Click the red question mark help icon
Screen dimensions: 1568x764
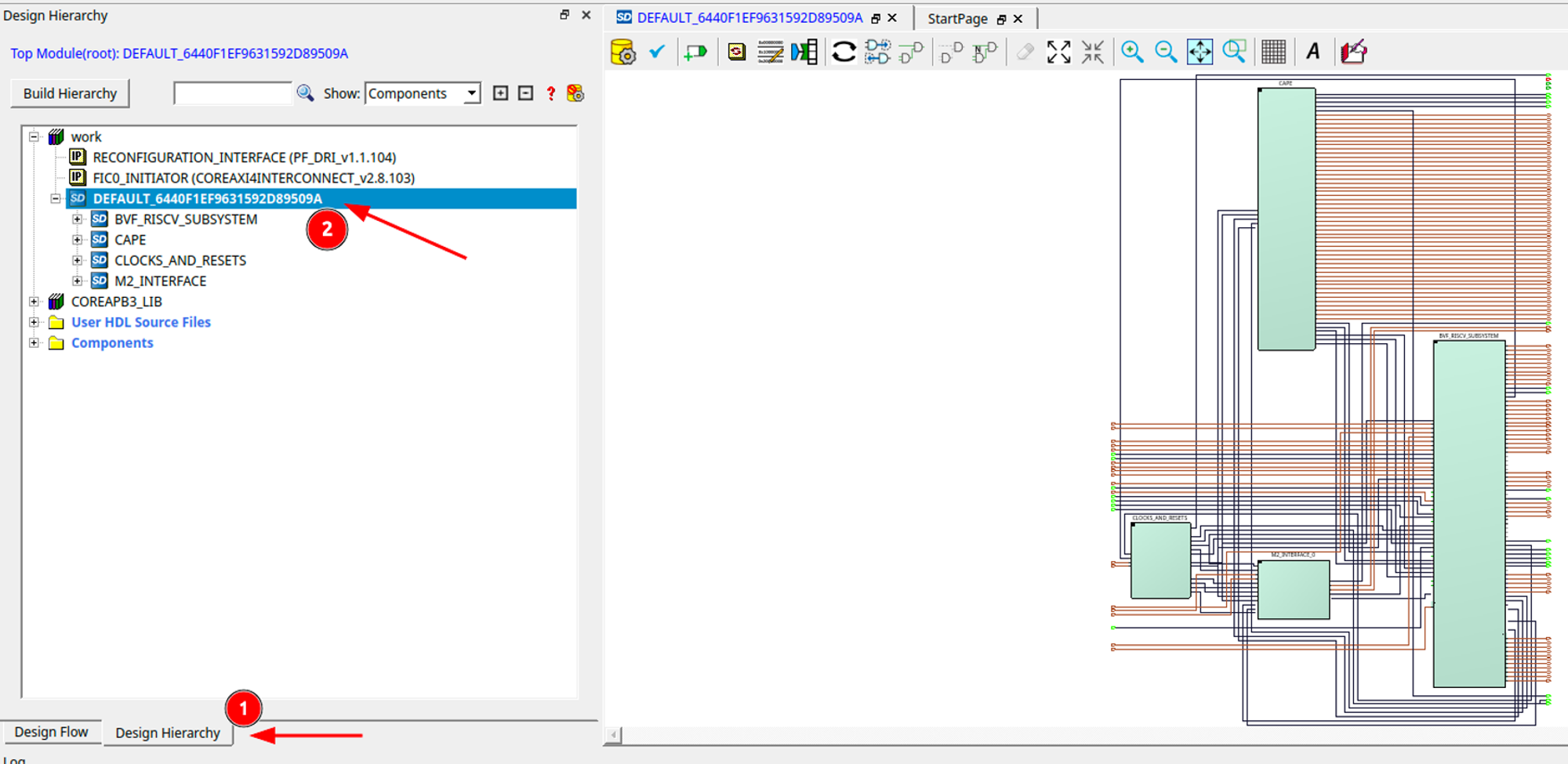tap(551, 94)
